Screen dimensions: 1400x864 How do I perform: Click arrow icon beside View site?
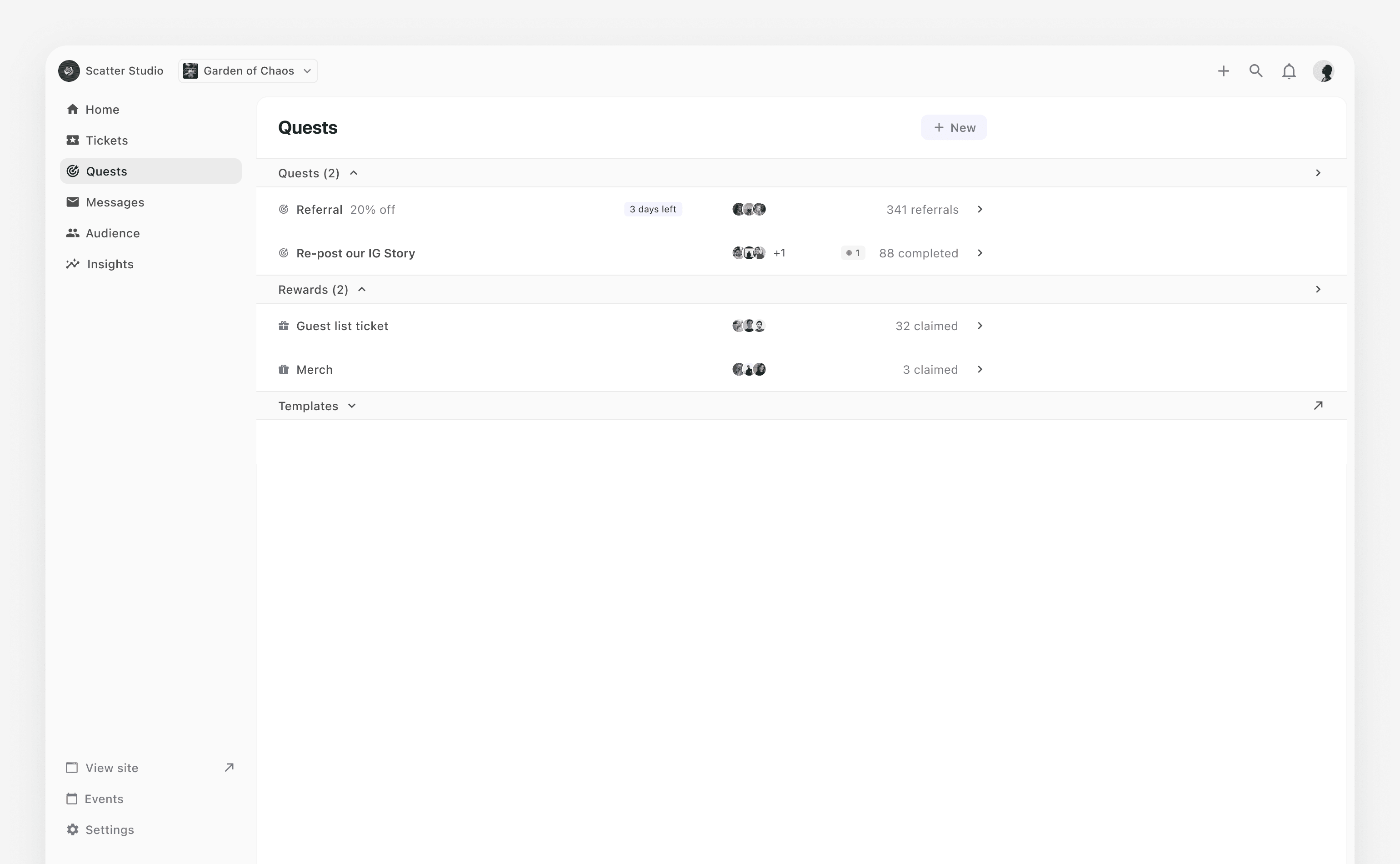coord(229,768)
